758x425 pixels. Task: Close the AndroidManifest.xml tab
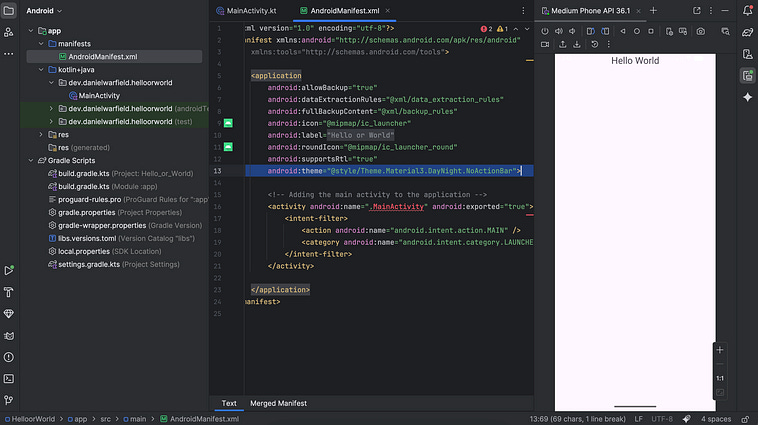[388, 11]
